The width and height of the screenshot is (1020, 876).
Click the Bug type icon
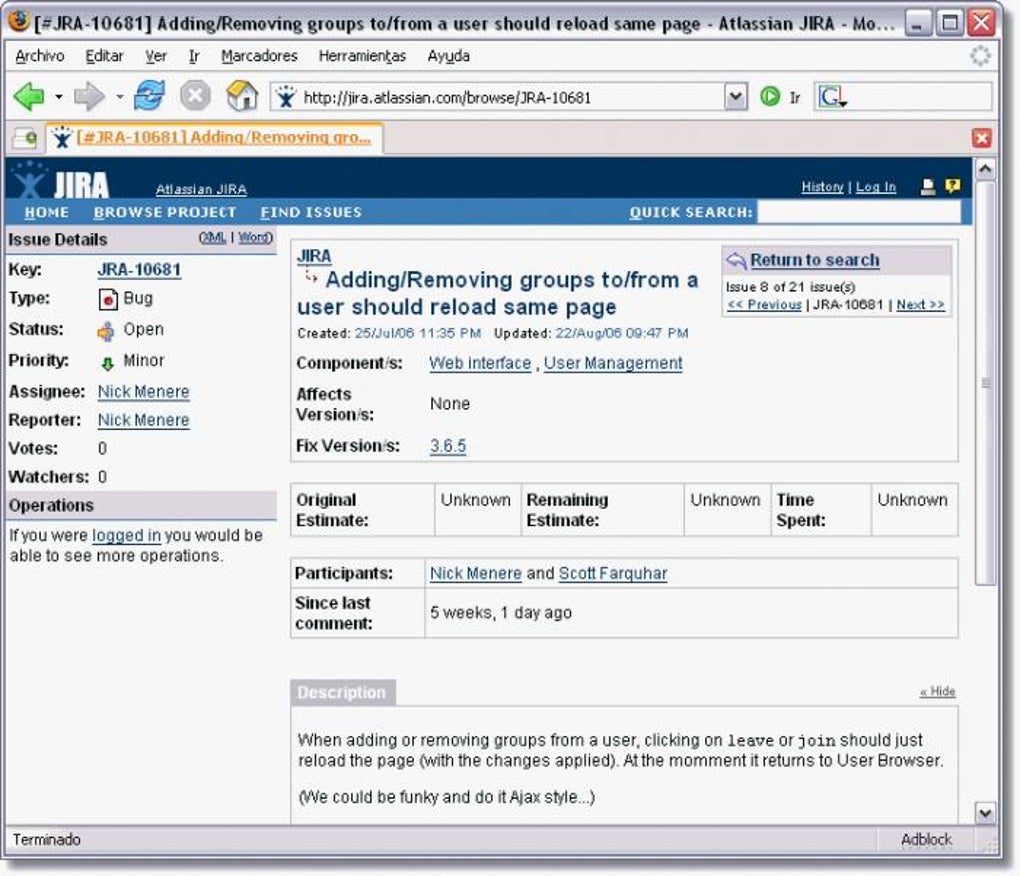click(108, 299)
